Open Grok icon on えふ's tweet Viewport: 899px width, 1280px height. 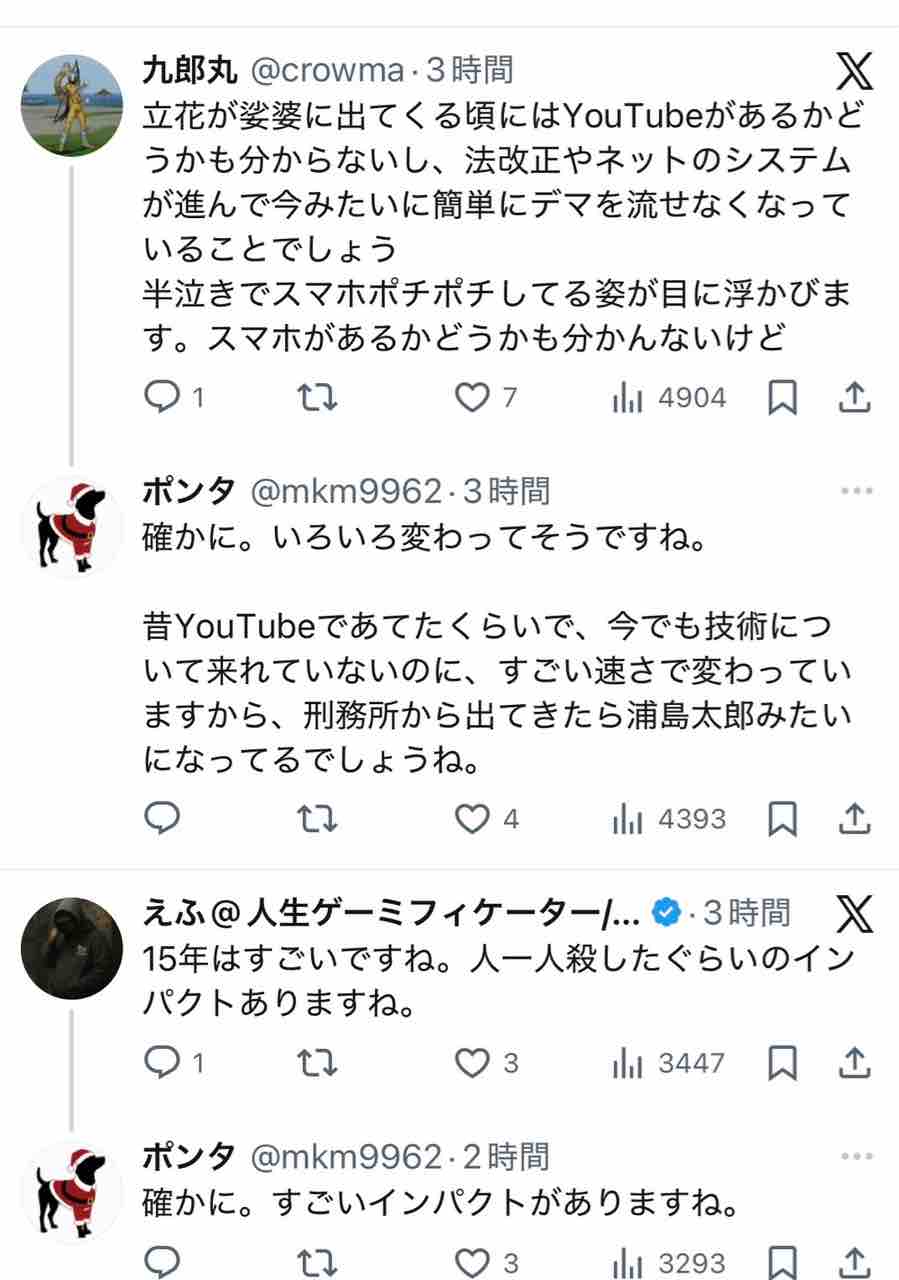(853, 914)
